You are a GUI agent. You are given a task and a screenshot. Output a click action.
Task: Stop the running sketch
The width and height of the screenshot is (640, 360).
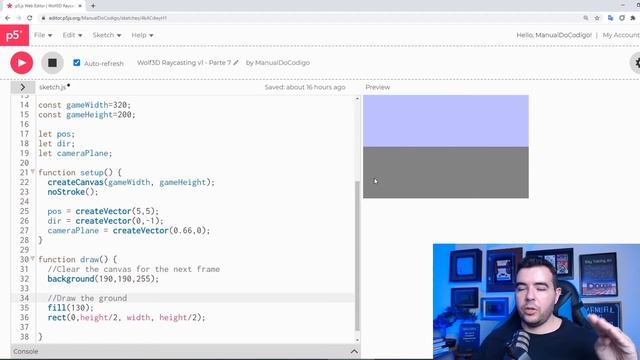tap(52, 63)
